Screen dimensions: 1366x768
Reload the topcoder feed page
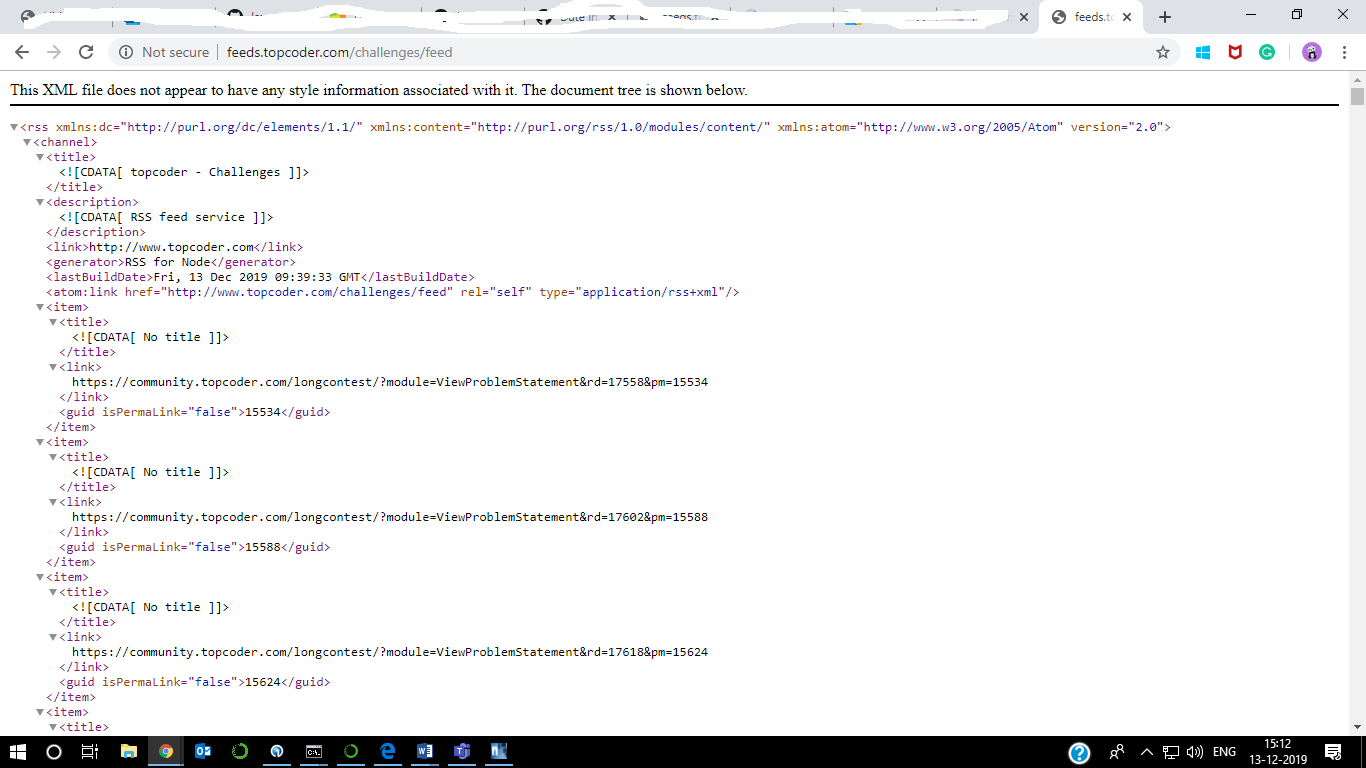point(86,52)
